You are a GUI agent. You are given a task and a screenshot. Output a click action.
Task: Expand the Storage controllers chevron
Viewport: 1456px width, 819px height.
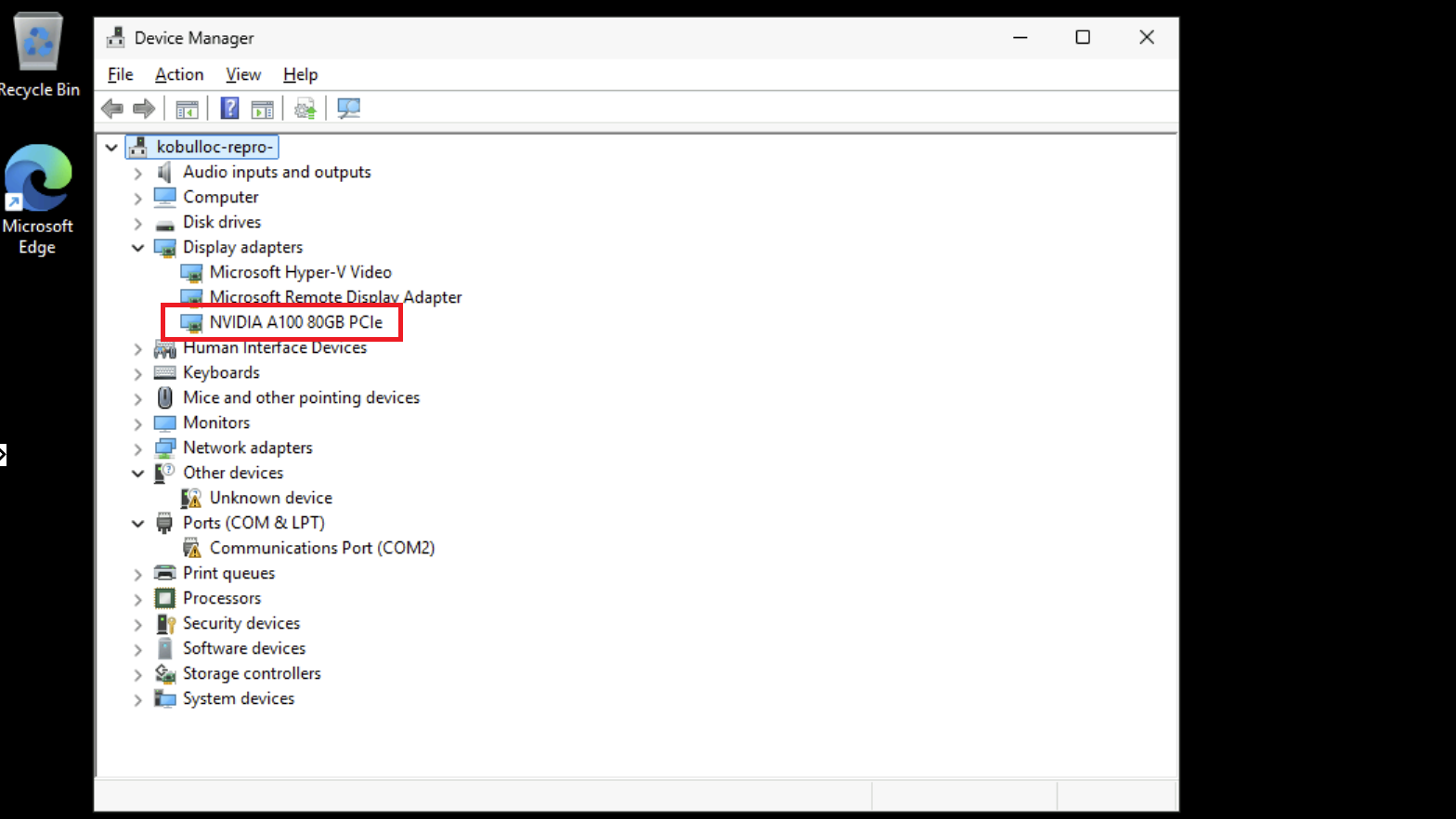pyautogui.click(x=137, y=674)
